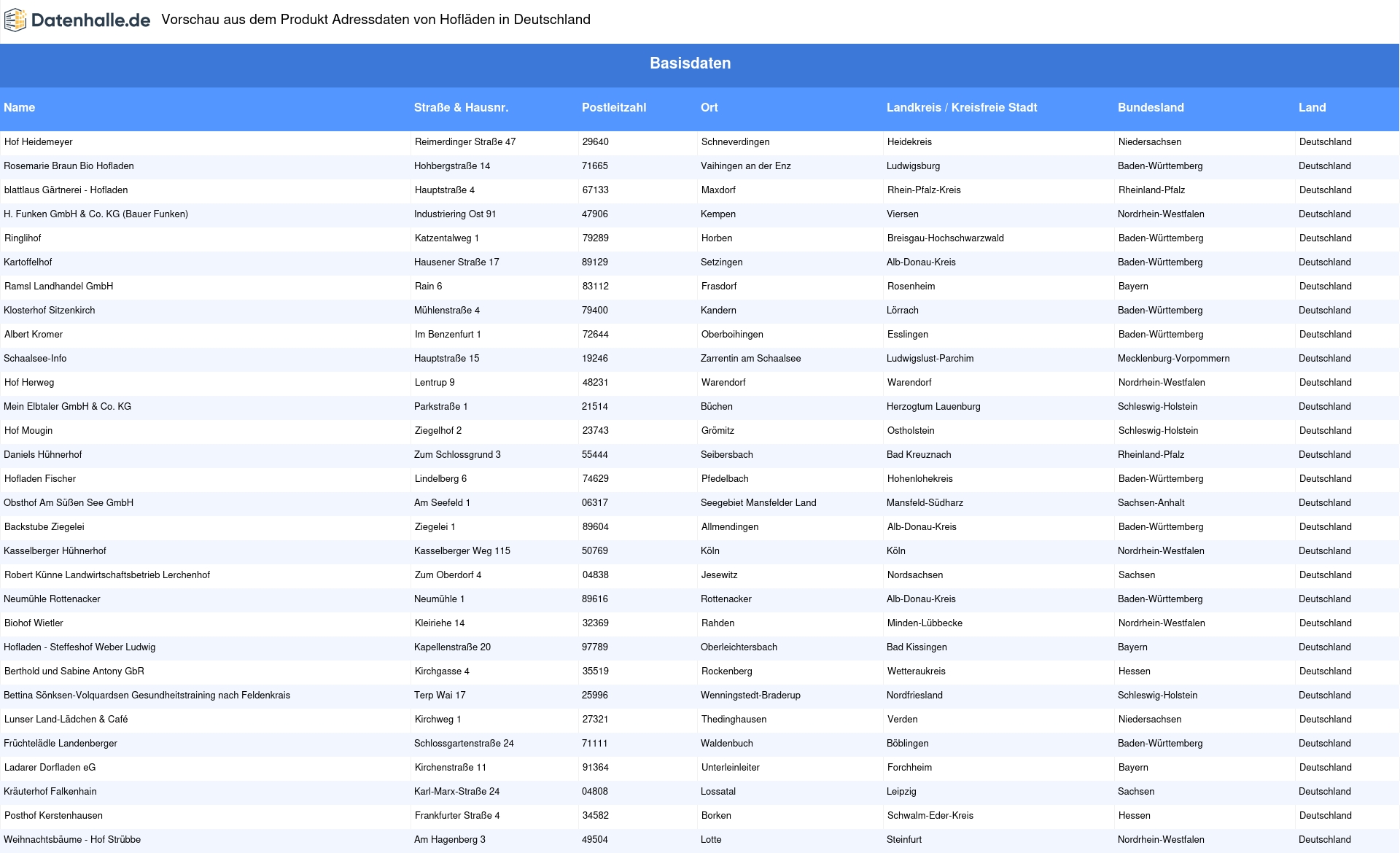Click the Datenhalle.de logo
The height and width of the screenshot is (853, 1400).
pyautogui.click(x=77, y=20)
